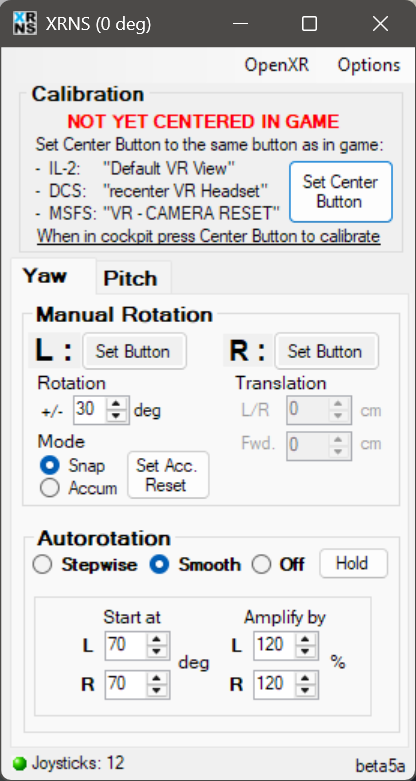Increase the Rotation degrees with up arrow

point(117,404)
